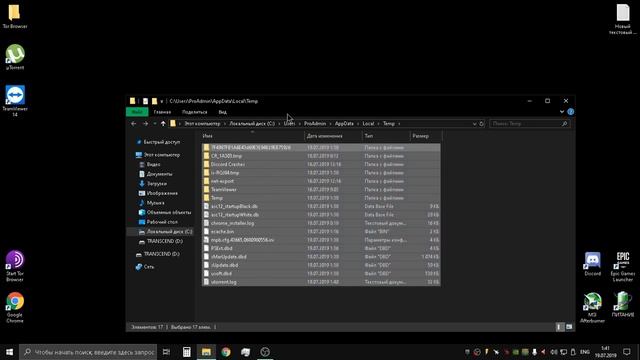Launch Discord from desktop shortcut

pyautogui.click(x=593, y=264)
